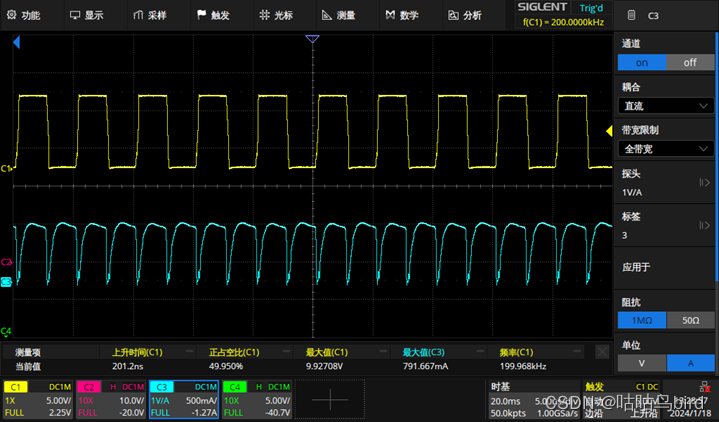Click the 触发 trigger flag icon
Image resolution: width=719 pixels, height=422 pixels.
pyautogui.click(x=201, y=15)
